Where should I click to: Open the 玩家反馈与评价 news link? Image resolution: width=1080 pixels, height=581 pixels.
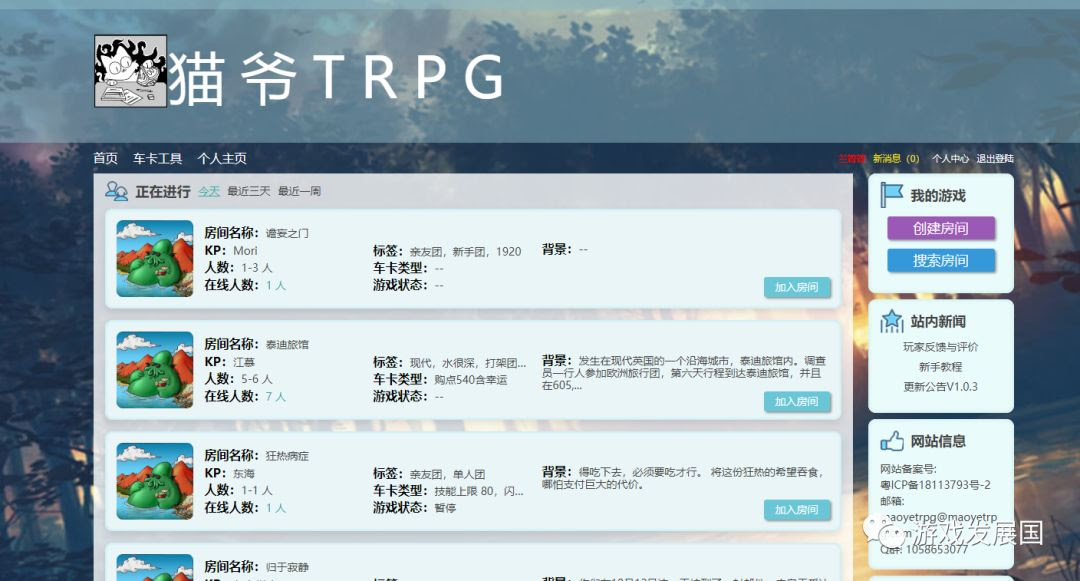[x=941, y=346]
